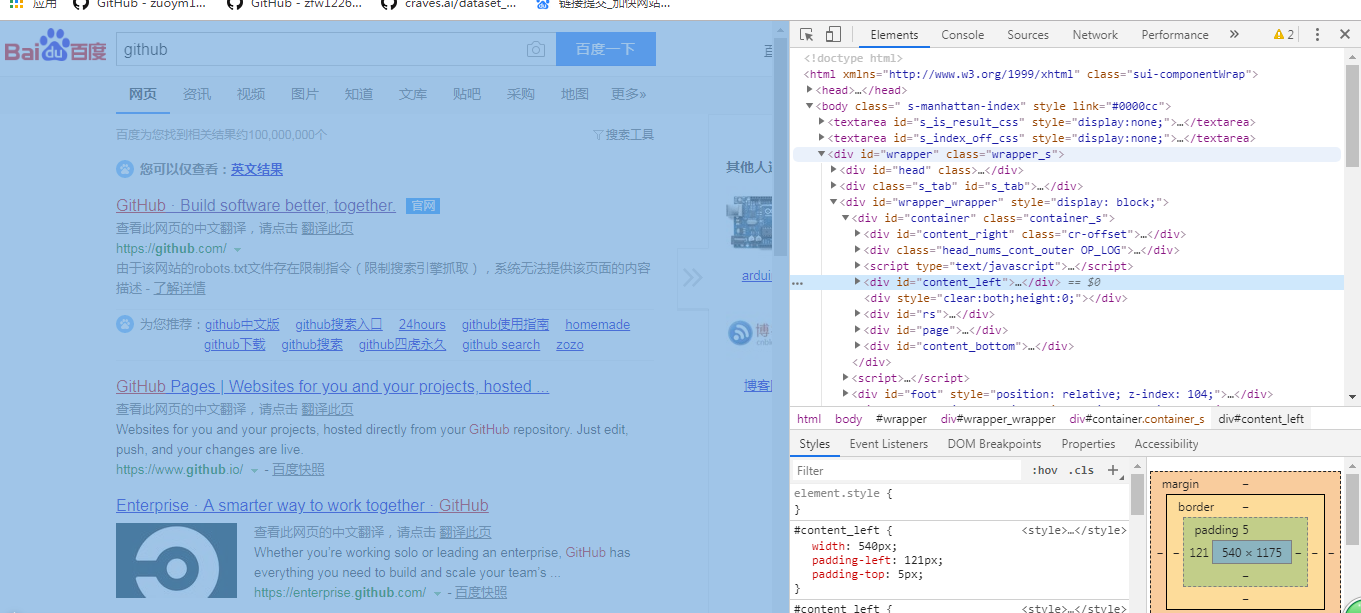Click the double-arrow panel expand icon
This screenshot has height=613, width=1361.
pos(692,277)
